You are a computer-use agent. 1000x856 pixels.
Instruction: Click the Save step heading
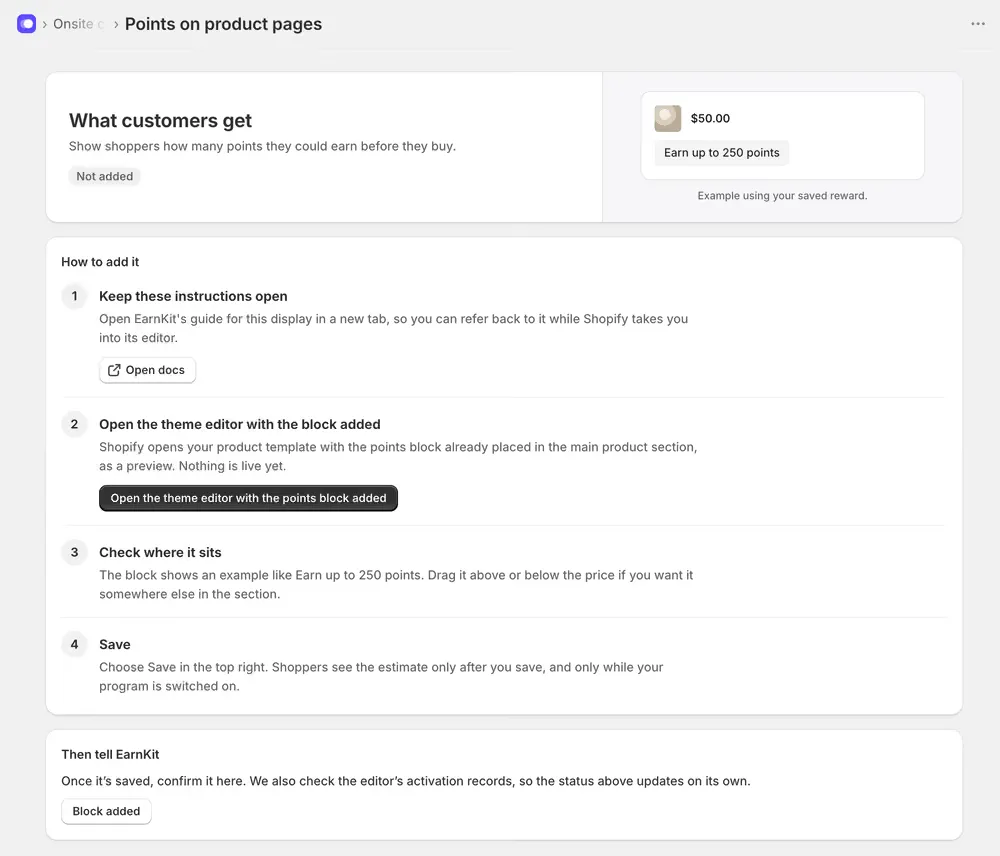tap(115, 645)
